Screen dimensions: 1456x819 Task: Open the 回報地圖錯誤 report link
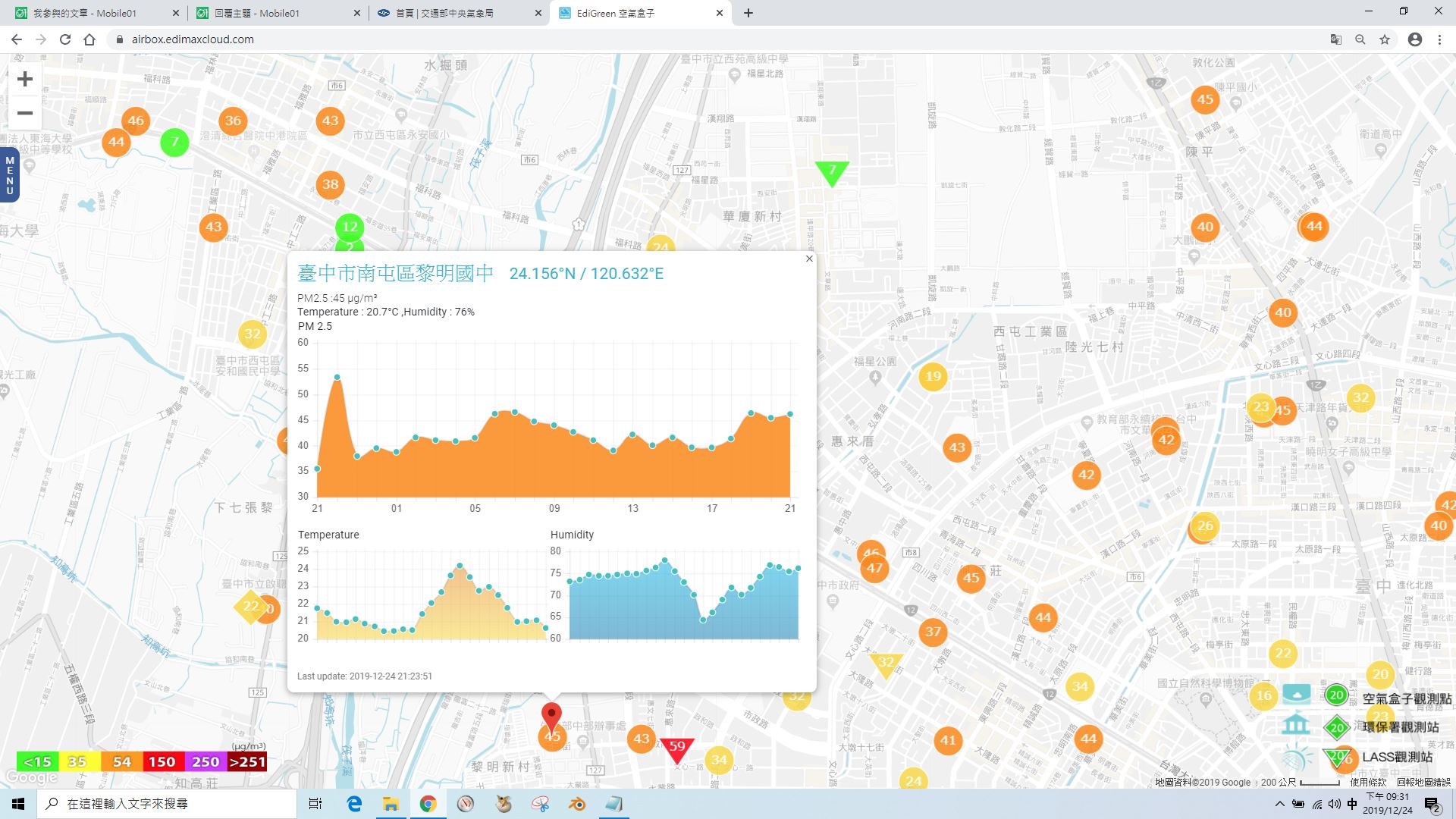coord(1423,782)
